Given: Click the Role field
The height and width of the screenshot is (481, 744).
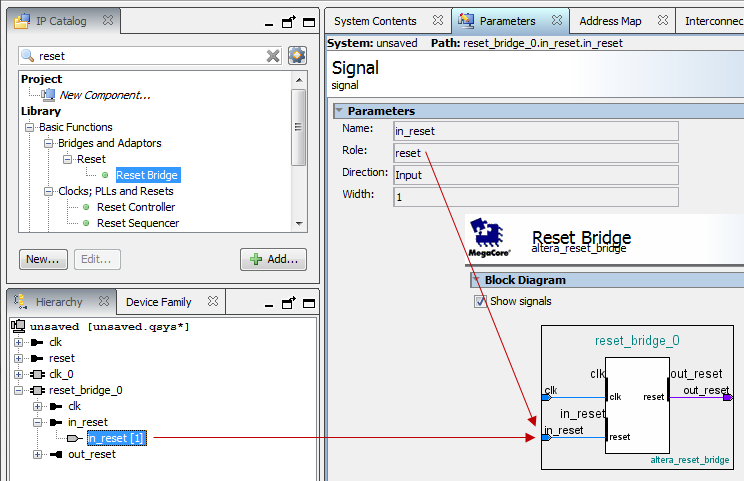Looking at the screenshot, I should tap(536, 153).
